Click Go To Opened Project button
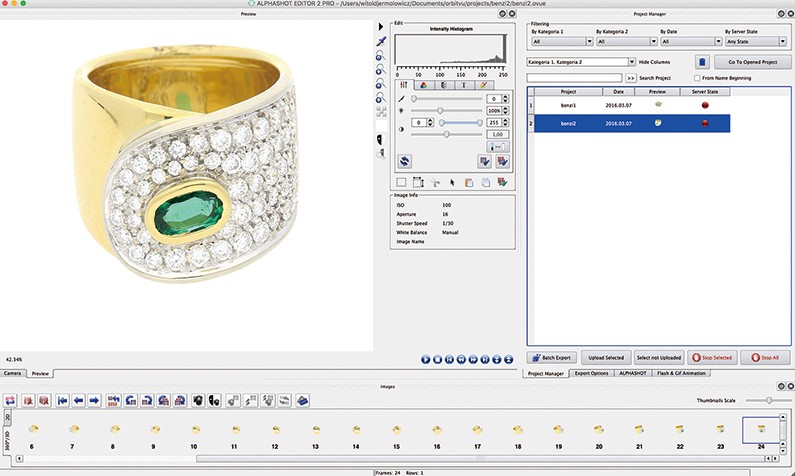 [752, 62]
